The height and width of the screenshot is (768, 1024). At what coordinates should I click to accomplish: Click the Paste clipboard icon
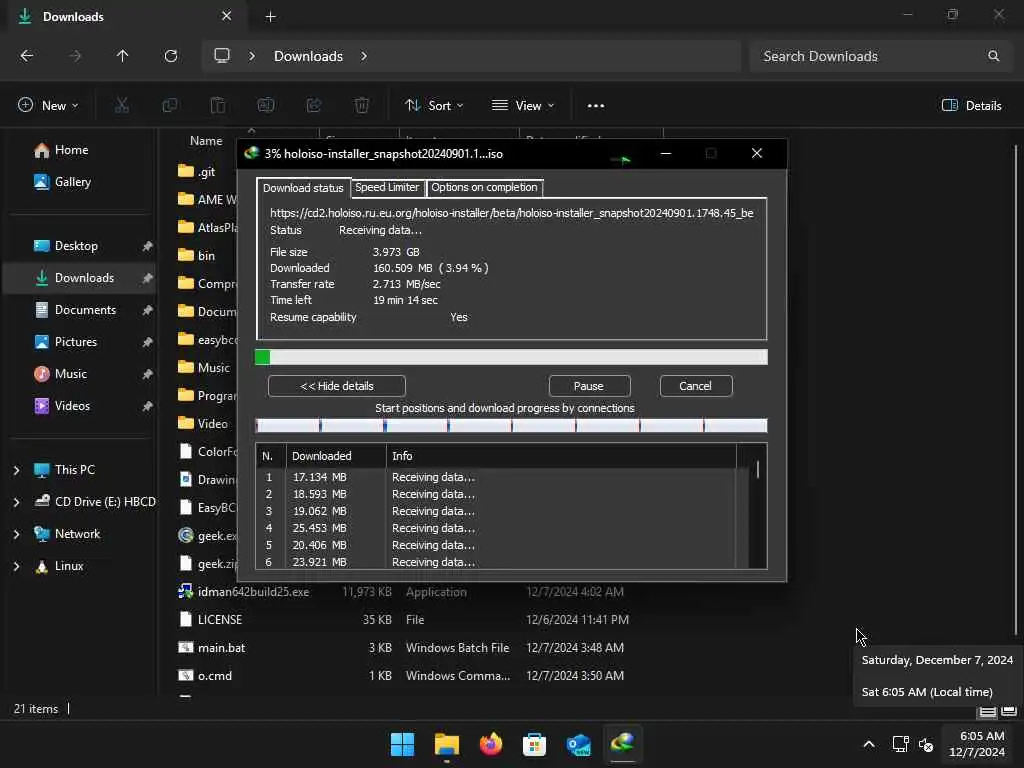coord(217,106)
